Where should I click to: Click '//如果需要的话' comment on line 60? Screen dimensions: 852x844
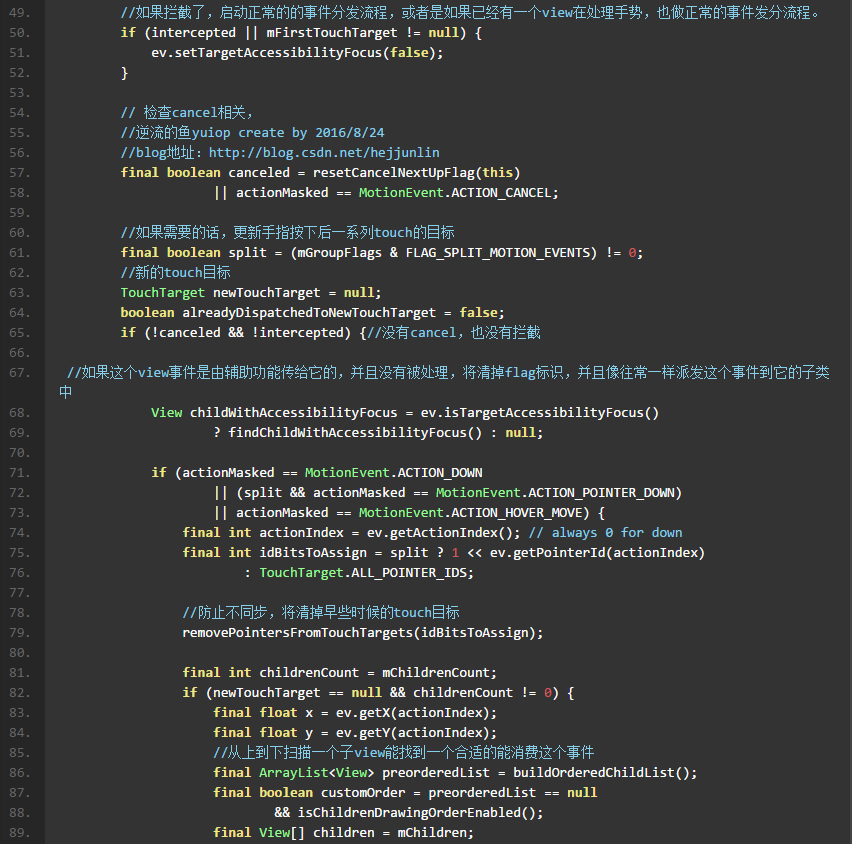tap(169, 233)
